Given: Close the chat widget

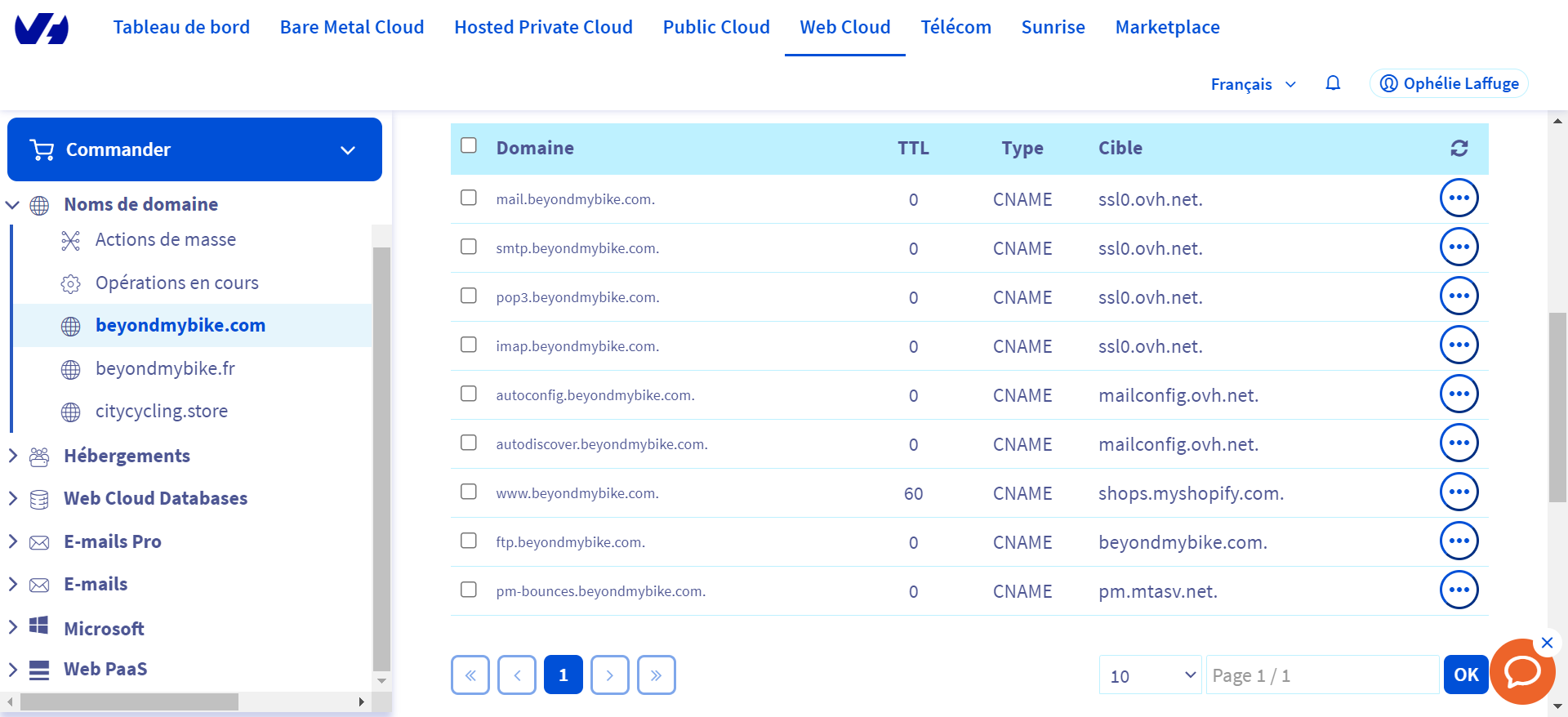Looking at the screenshot, I should point(1547,643).
